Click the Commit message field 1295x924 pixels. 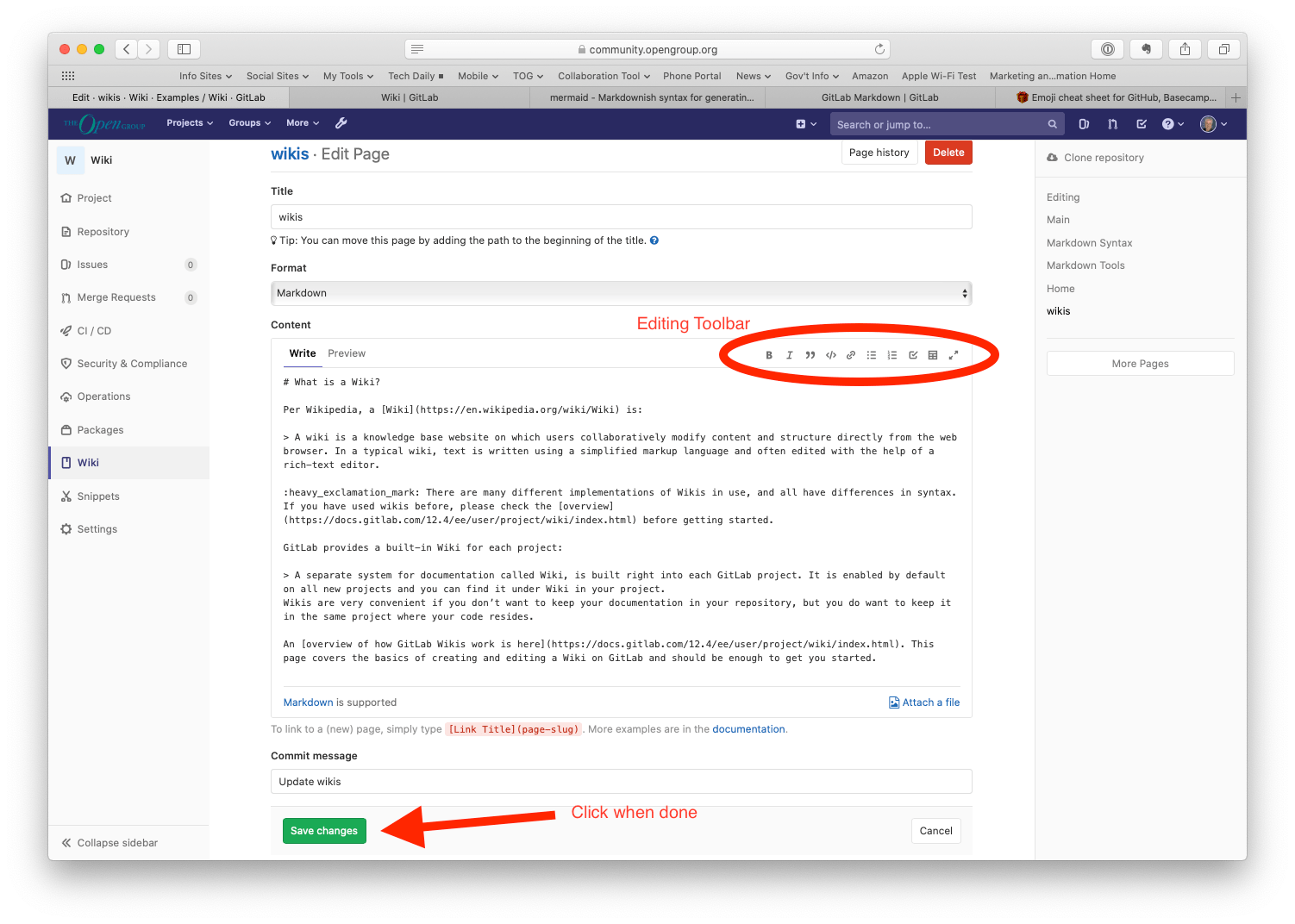(x=621, y=782)
